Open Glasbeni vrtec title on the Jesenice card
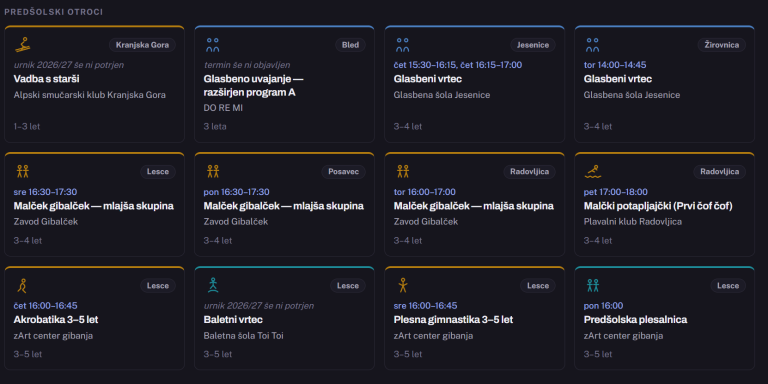 pyautogui.click(x=428, y=79)
